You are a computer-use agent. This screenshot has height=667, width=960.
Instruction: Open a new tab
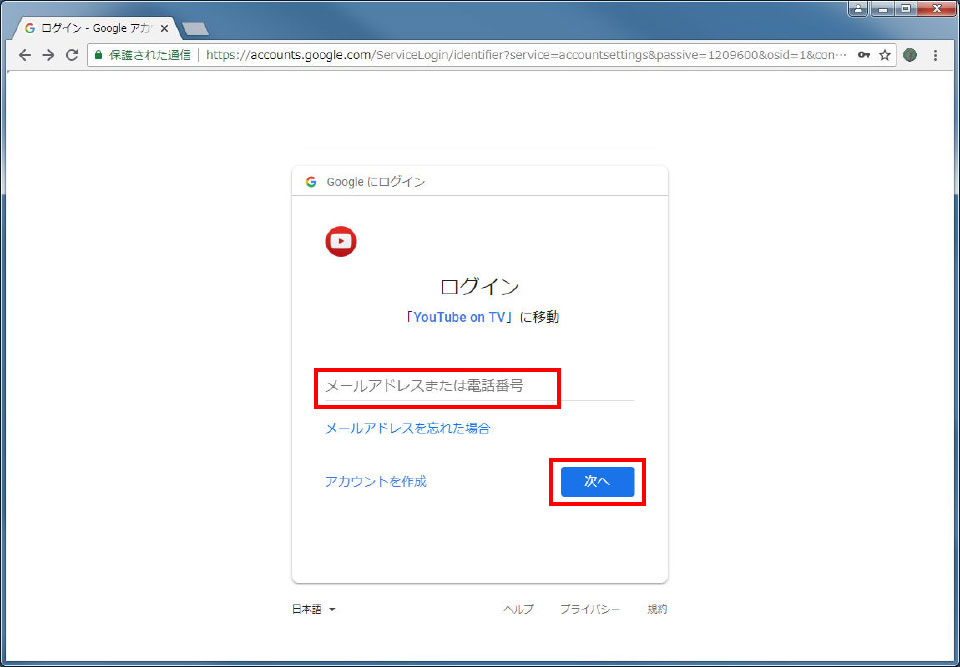pos(196,29)
